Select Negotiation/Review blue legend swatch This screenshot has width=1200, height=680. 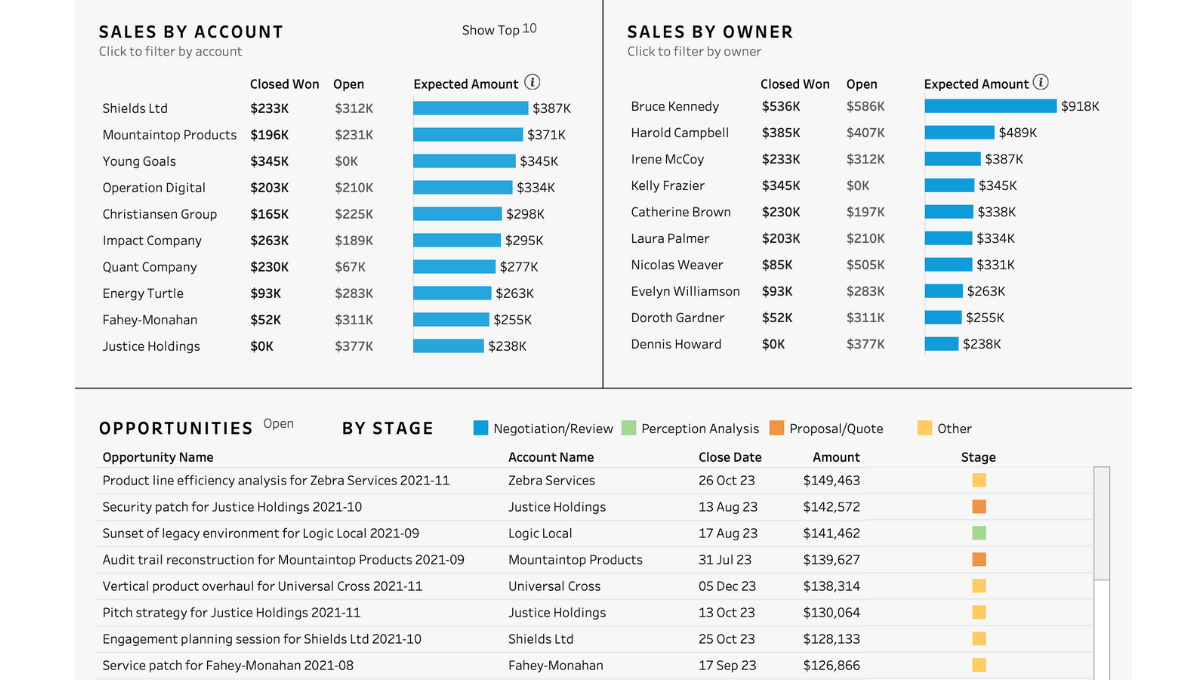pos(481,428)
